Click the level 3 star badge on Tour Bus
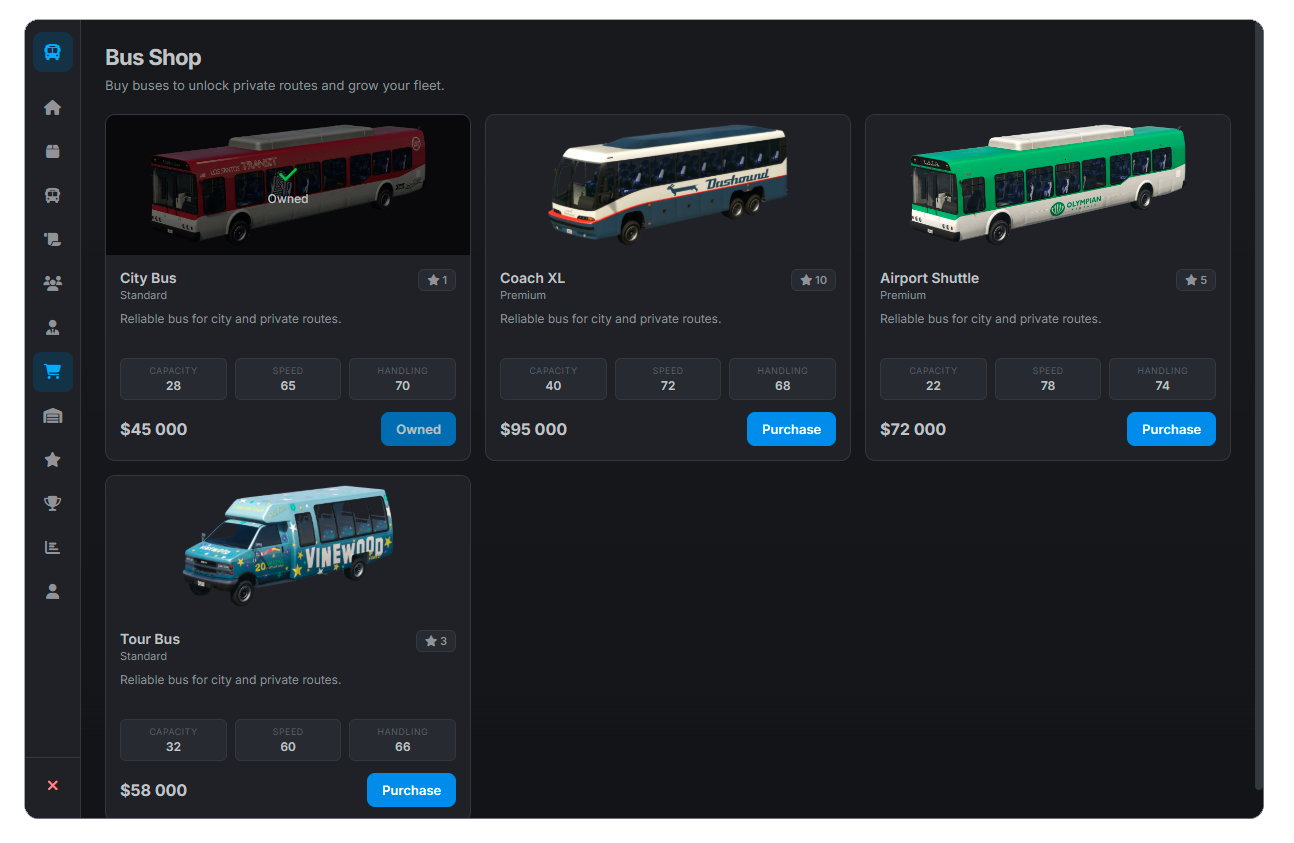1294x843 pixels. click(436, 641)
